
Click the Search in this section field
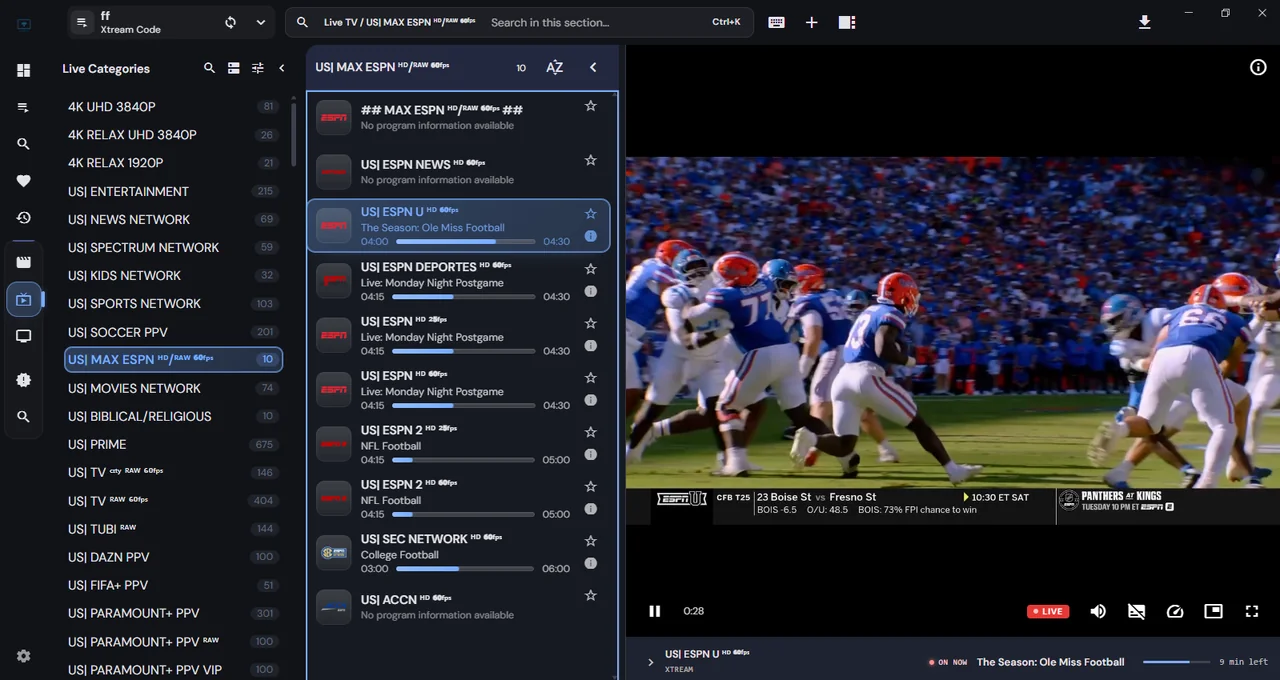coord(595,22)
